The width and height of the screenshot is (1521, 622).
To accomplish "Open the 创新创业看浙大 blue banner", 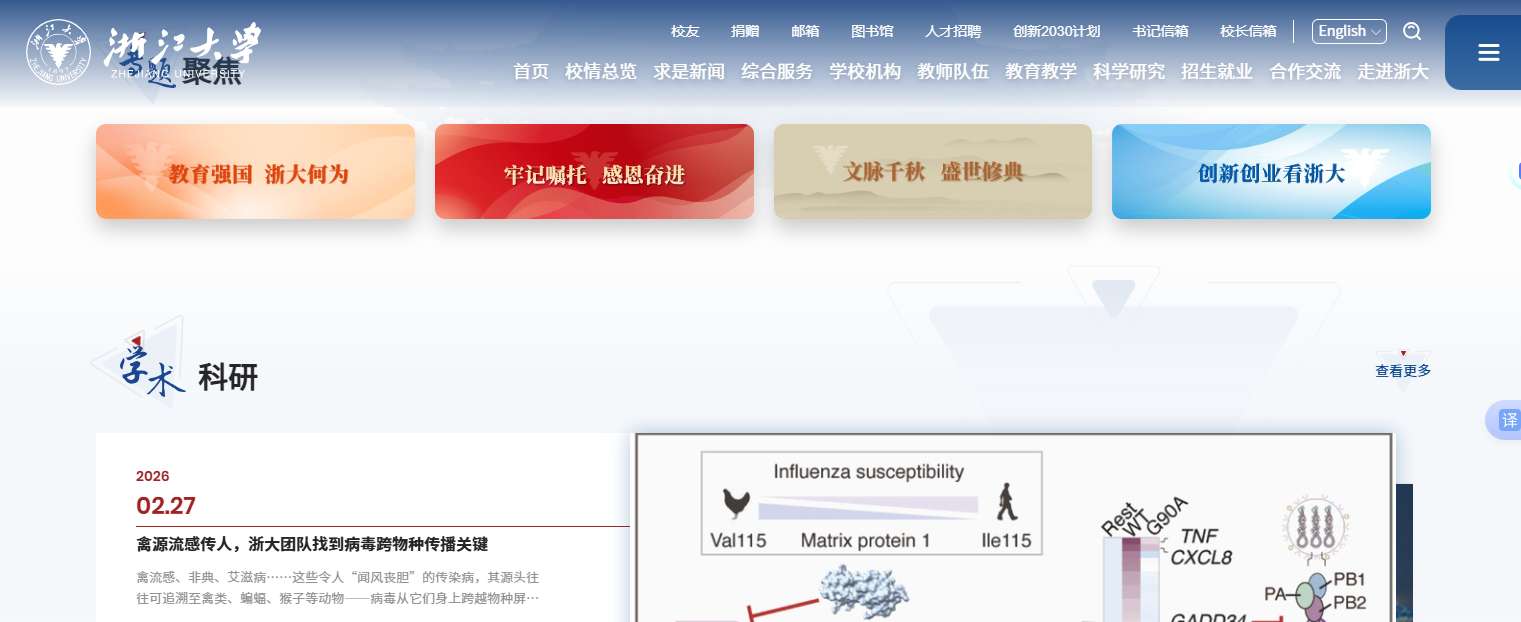I will click(1271, 171).
